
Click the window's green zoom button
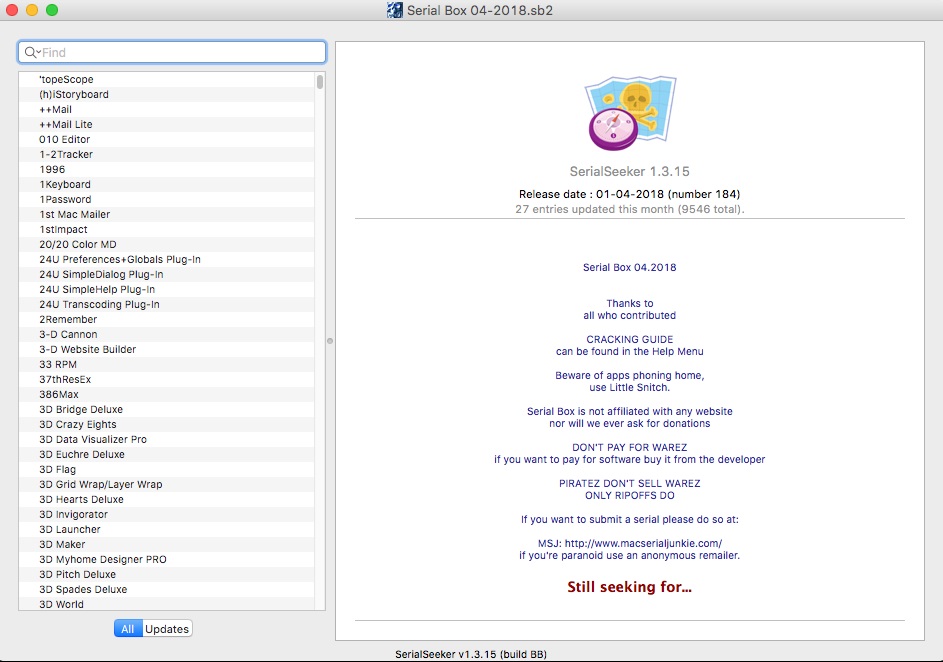pyautogui.click(x=52, y=10)
